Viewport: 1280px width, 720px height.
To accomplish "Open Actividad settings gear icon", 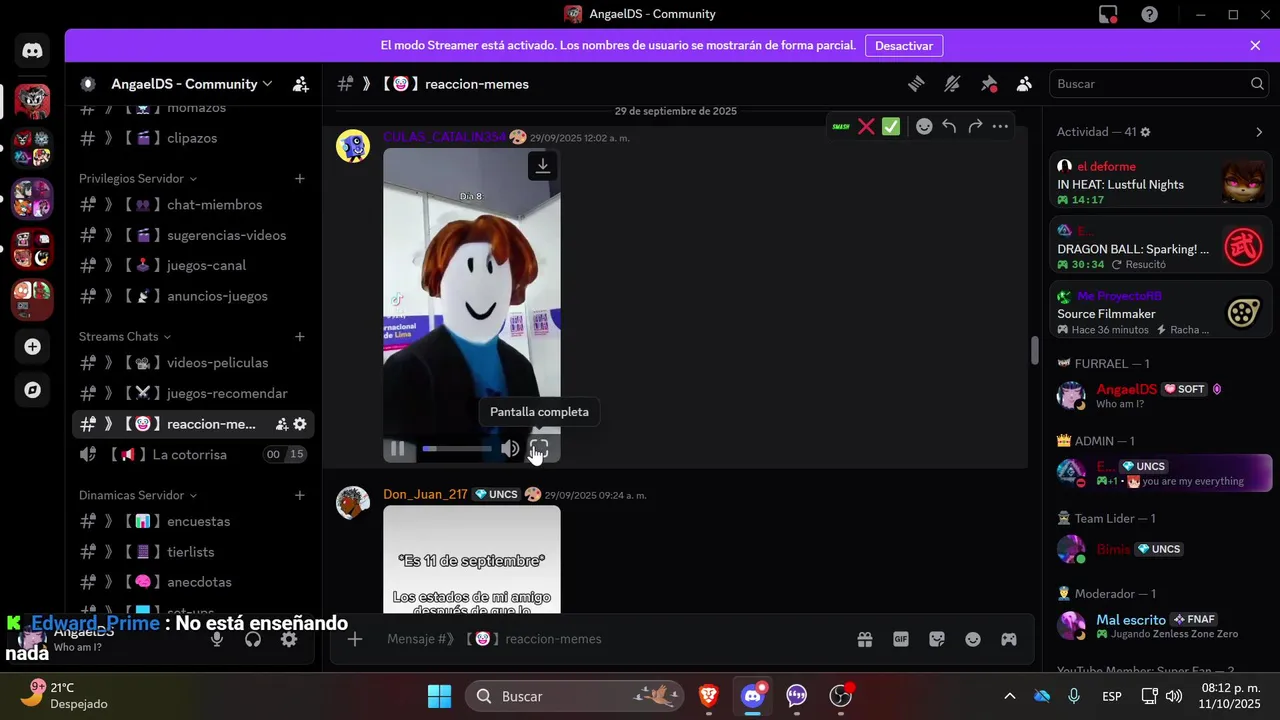I will pyautogui.click(x=1146, y=132).
